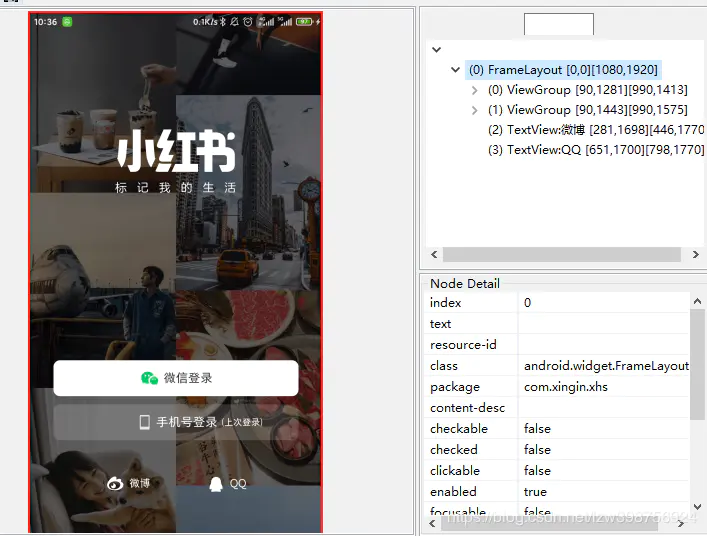
Task: Click Node Detail scroll down arrow
Action: (x=697, y=507)
